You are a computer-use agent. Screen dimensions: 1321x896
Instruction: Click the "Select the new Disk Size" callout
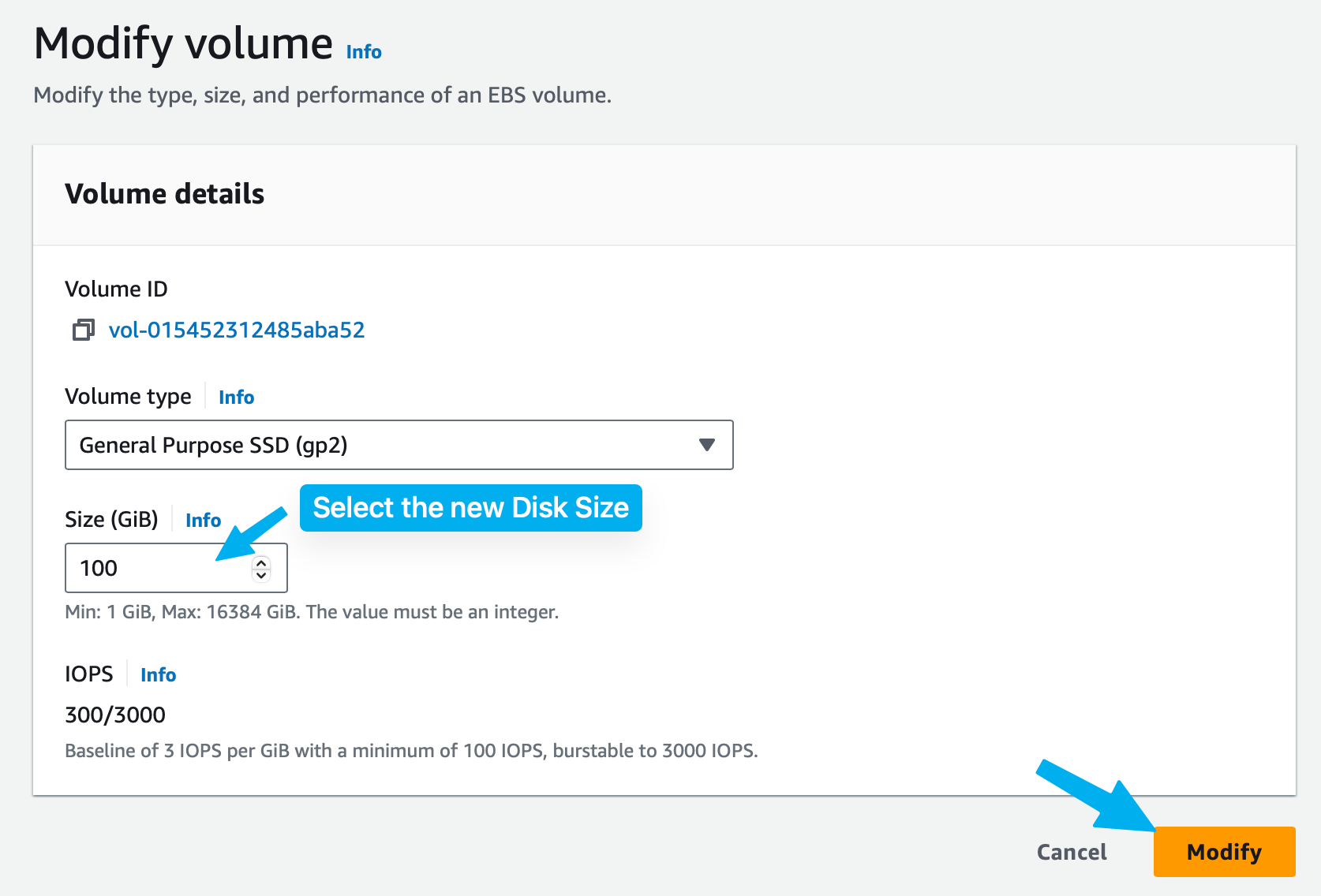pyautogui.click(x=470, y=508)
